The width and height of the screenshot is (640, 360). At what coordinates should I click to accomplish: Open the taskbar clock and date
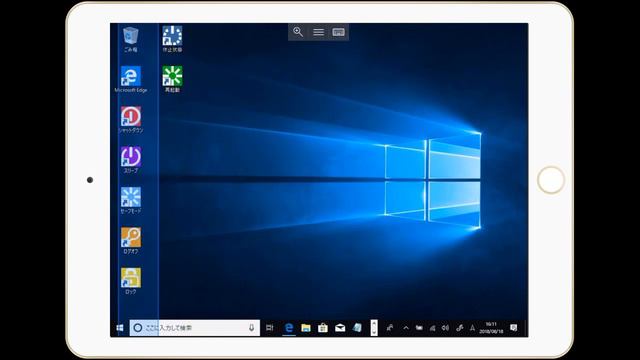click(x=491, y=328)
